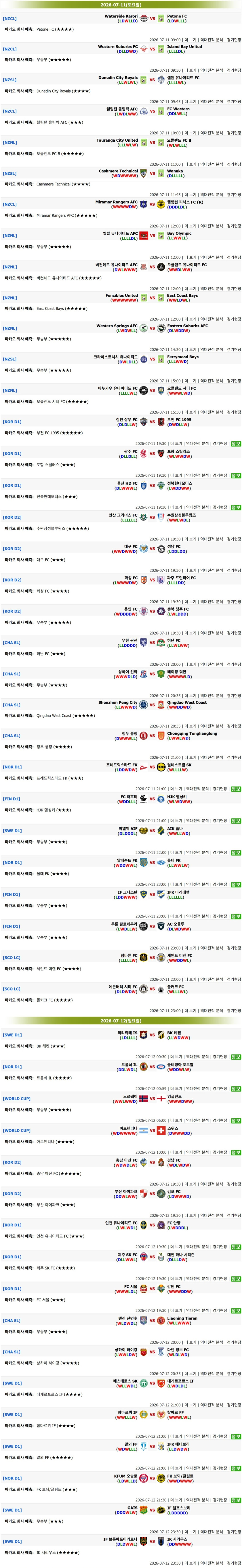The height and width of the screenshot is (1568, 242).
Task: Click Western Springs AFC logo
Action: tap(144, 328)
